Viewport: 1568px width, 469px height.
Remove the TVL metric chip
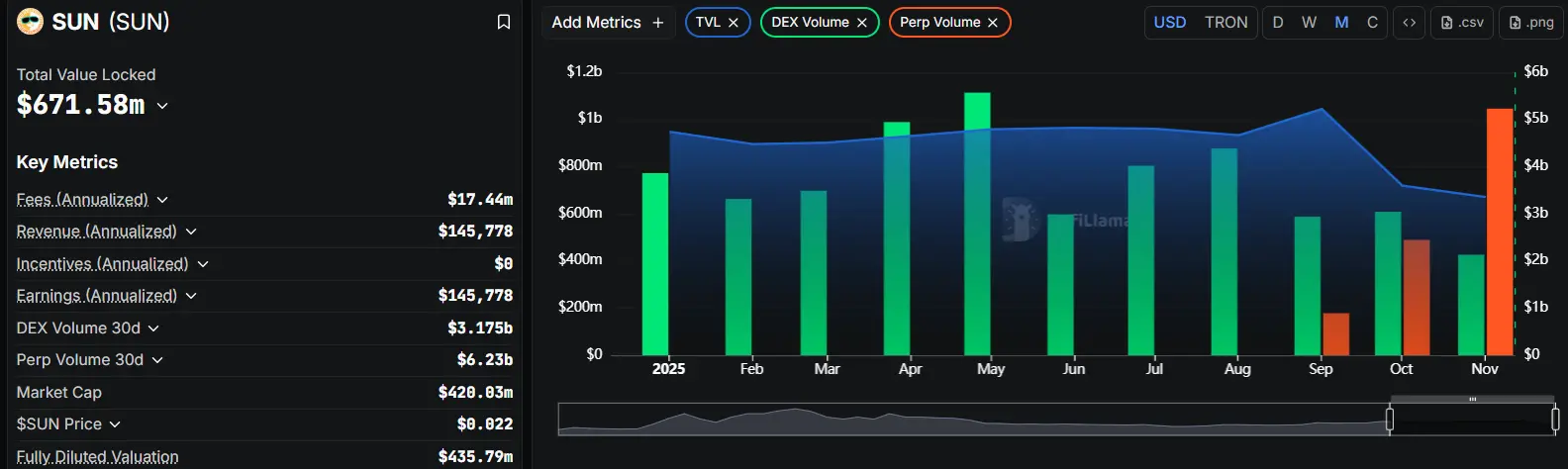click(734, 23)
